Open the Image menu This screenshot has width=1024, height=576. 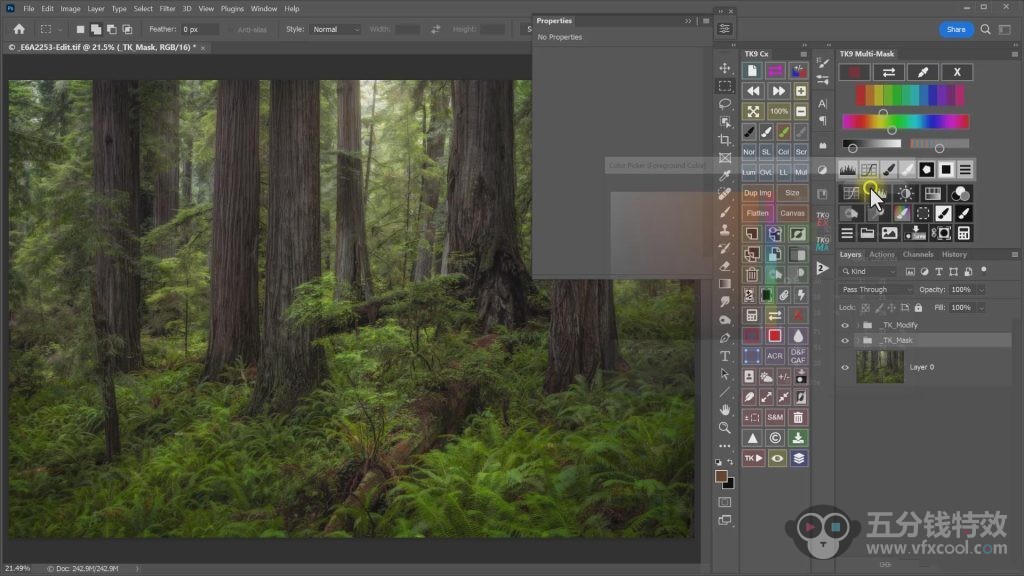[71, 8]
